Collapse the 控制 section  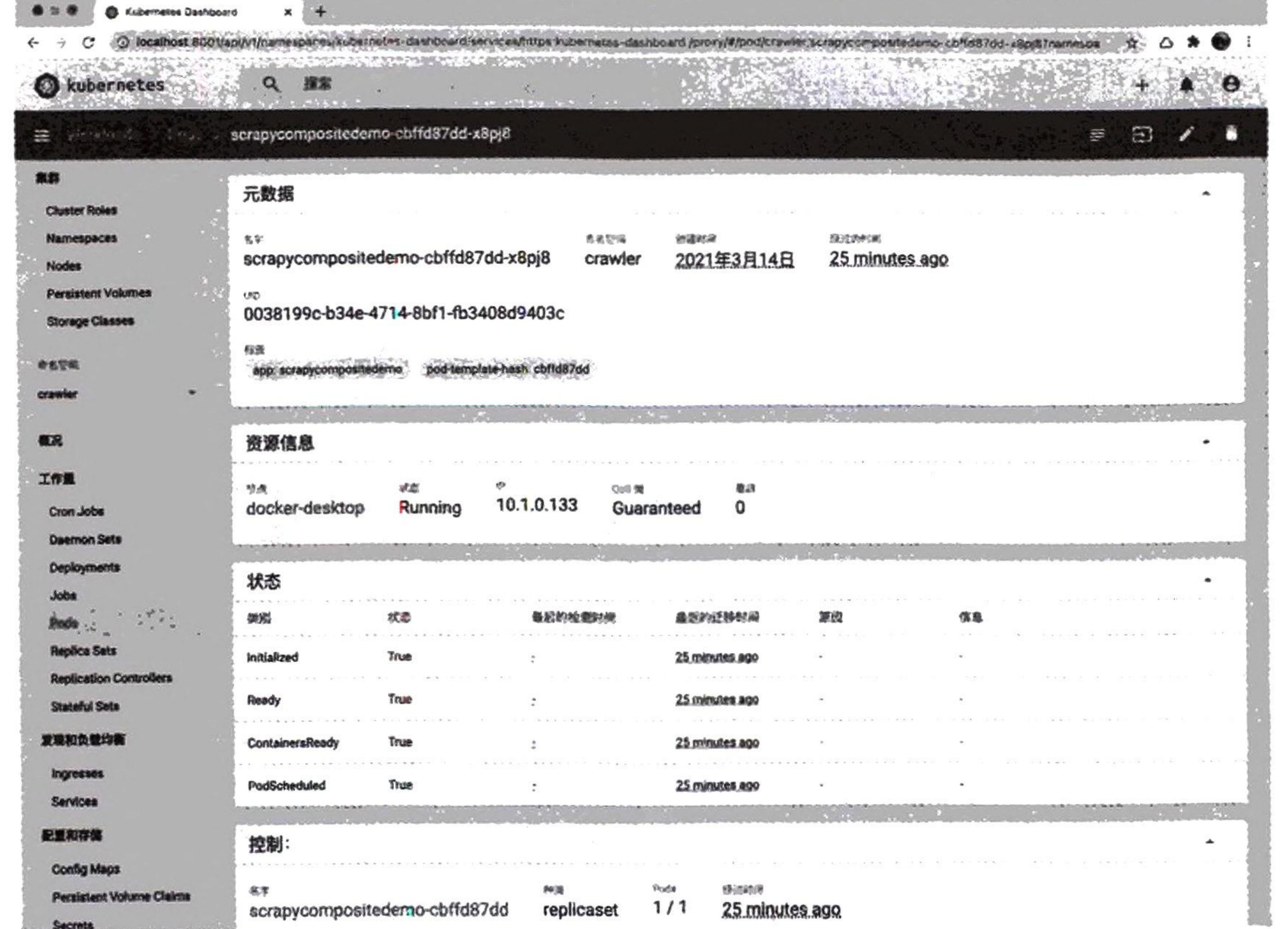click(1209, 842)
